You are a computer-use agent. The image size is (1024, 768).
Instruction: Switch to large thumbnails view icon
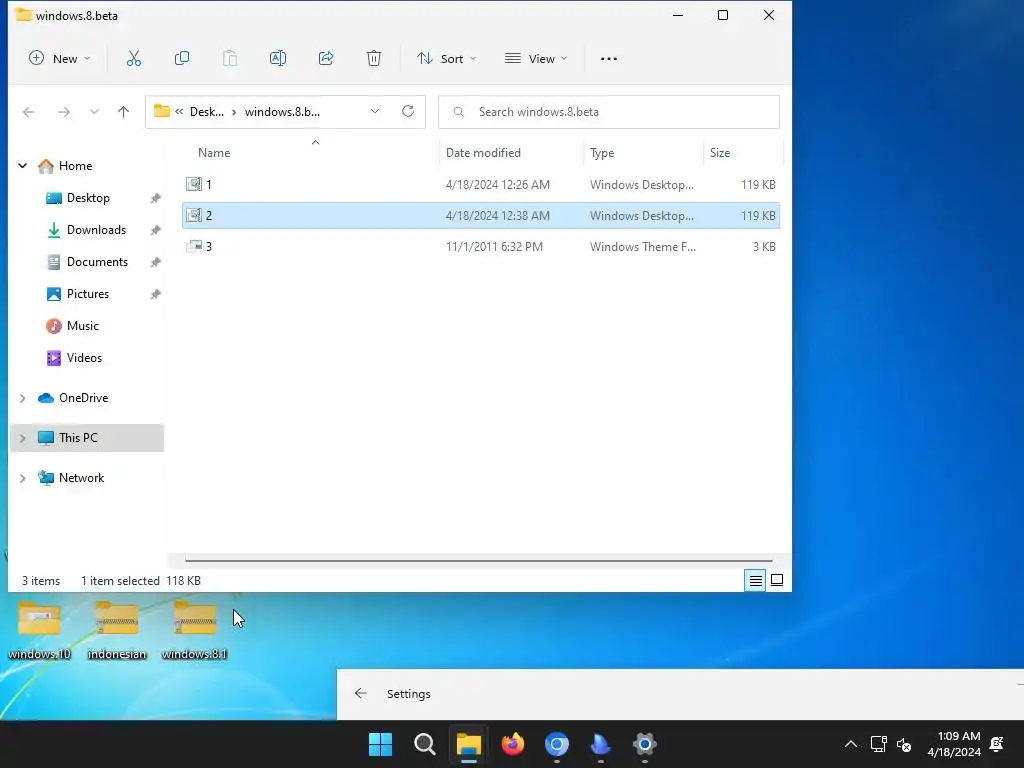pos(777,581)
